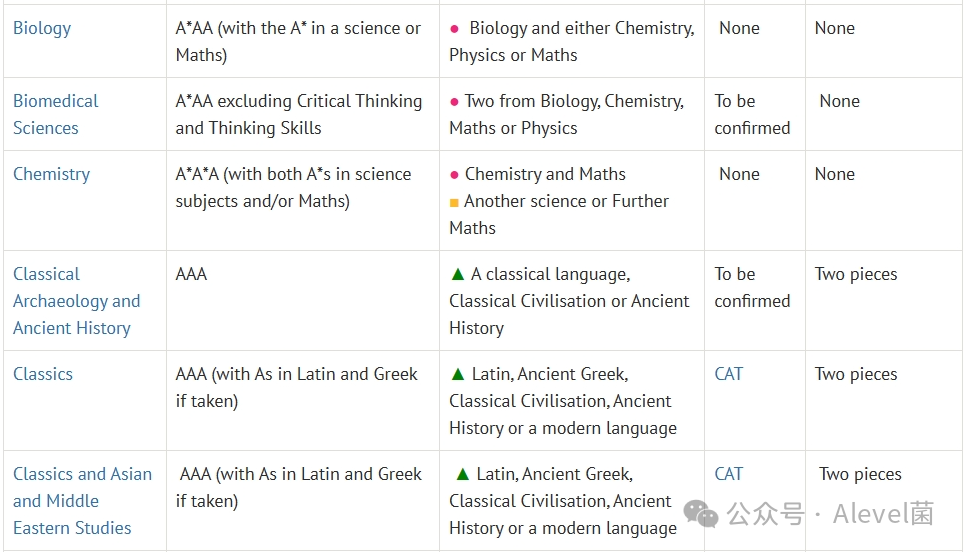Click the A*A*A Chemistry grade requirement cell

tap(303, 201)
